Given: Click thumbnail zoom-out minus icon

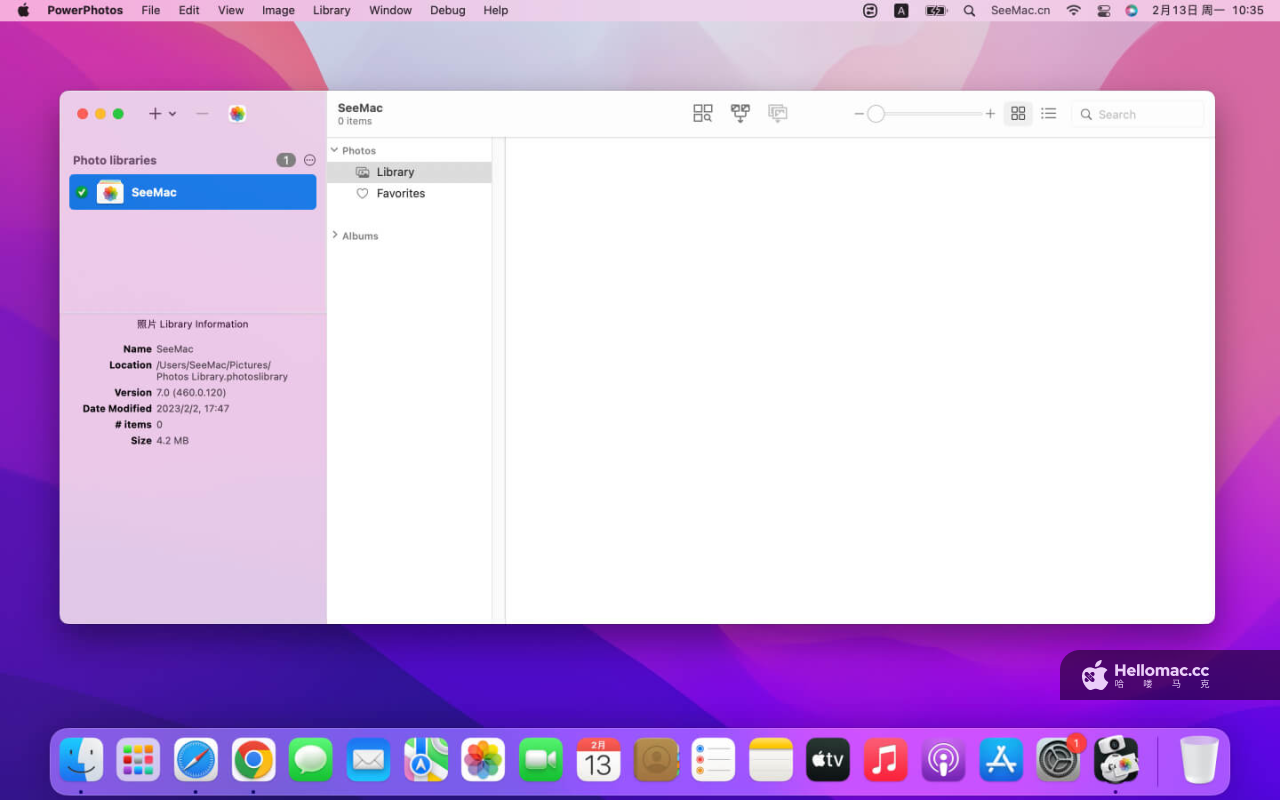Looking at the screenshot, I should pyautogui.click(x=859, y=114).
